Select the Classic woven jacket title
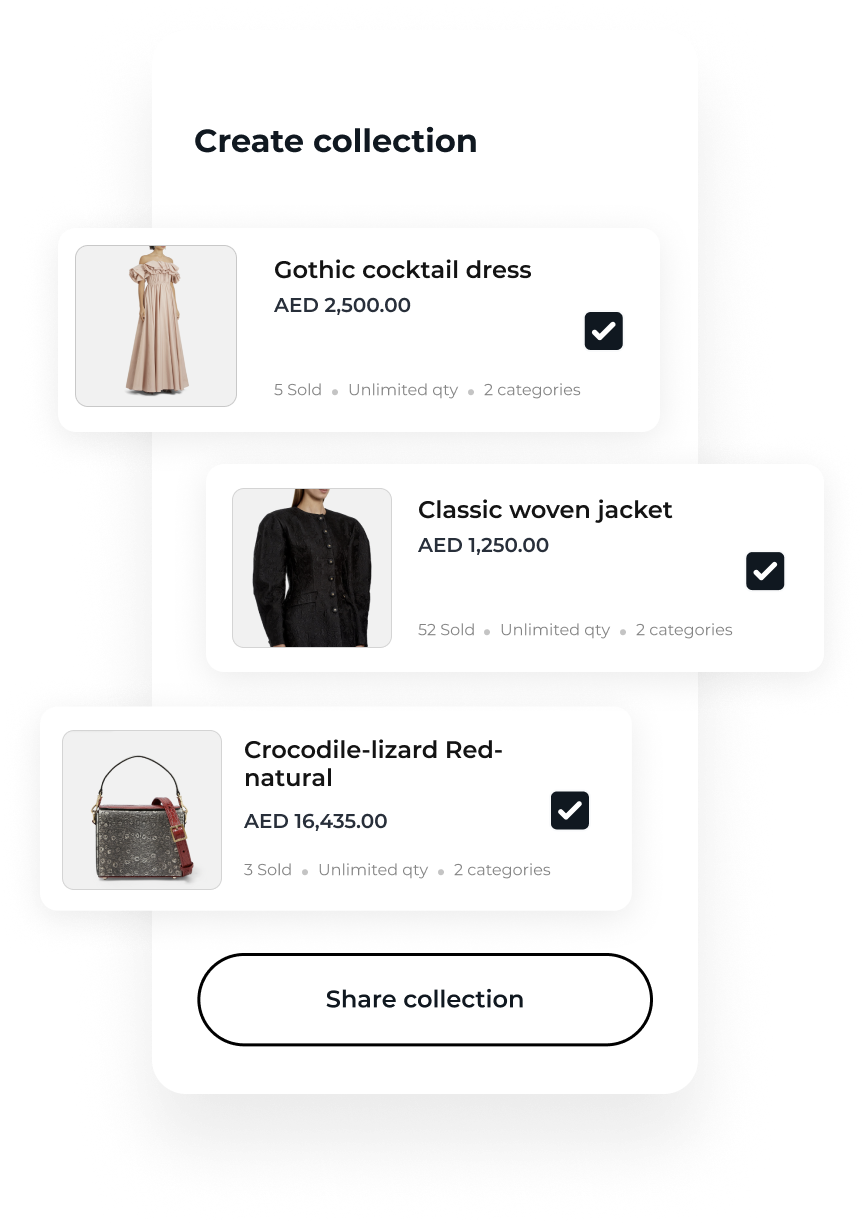 click(x=545, y=510)
